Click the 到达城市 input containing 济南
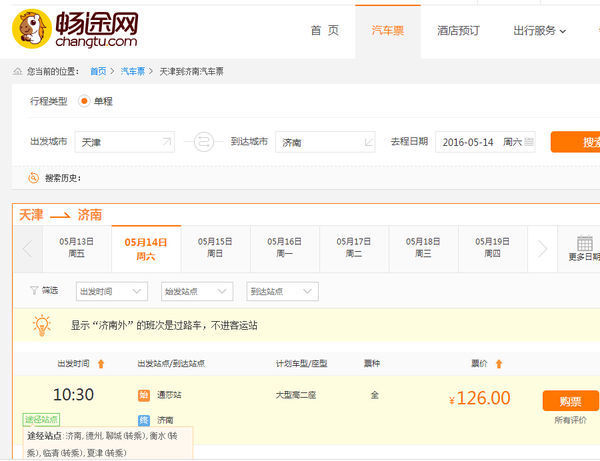Screen dimensions: 600x461 click(325, 142)
